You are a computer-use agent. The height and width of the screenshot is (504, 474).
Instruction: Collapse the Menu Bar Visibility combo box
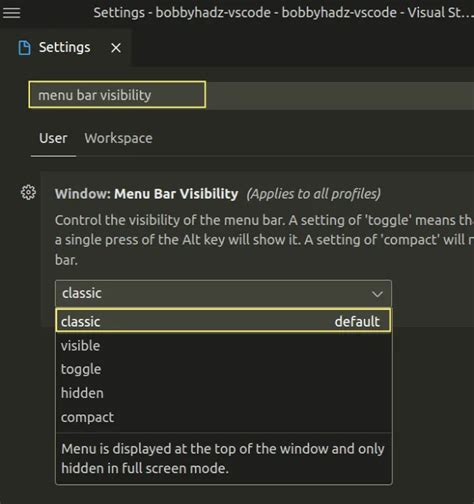(223, 293)
